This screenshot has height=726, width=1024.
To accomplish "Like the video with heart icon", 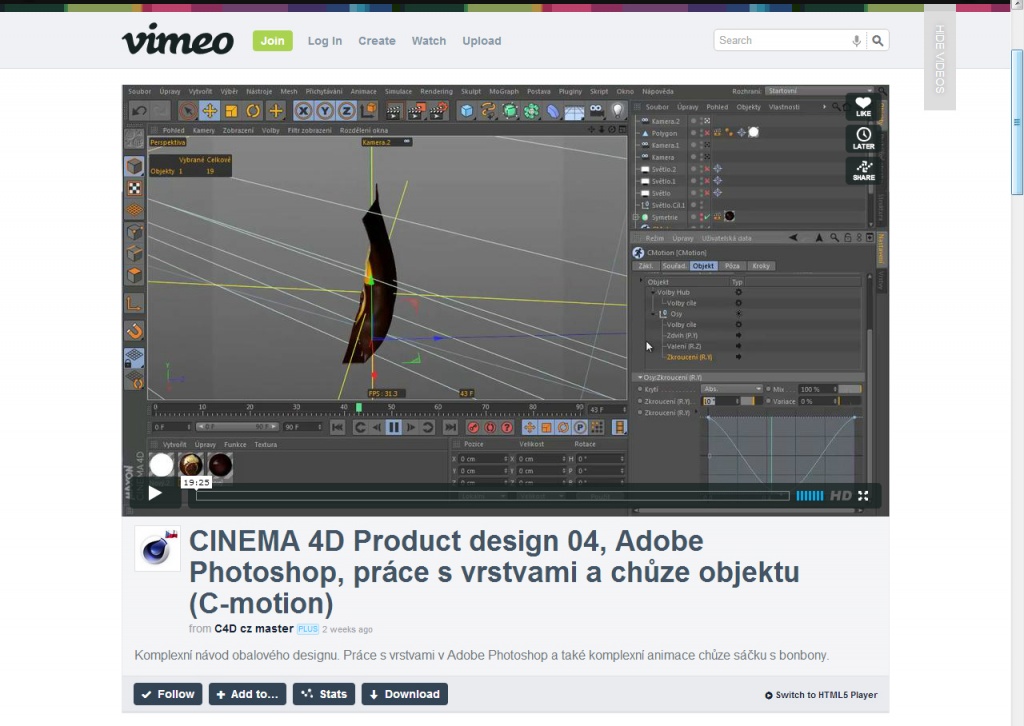I will (x=863, y=108).
